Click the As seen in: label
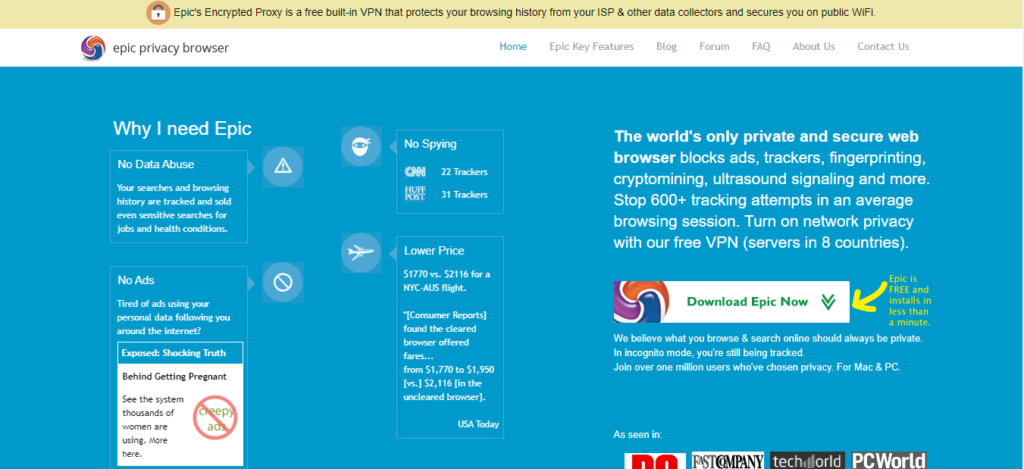The width and height of the screenshot is (1024, 469). (637, 434)
